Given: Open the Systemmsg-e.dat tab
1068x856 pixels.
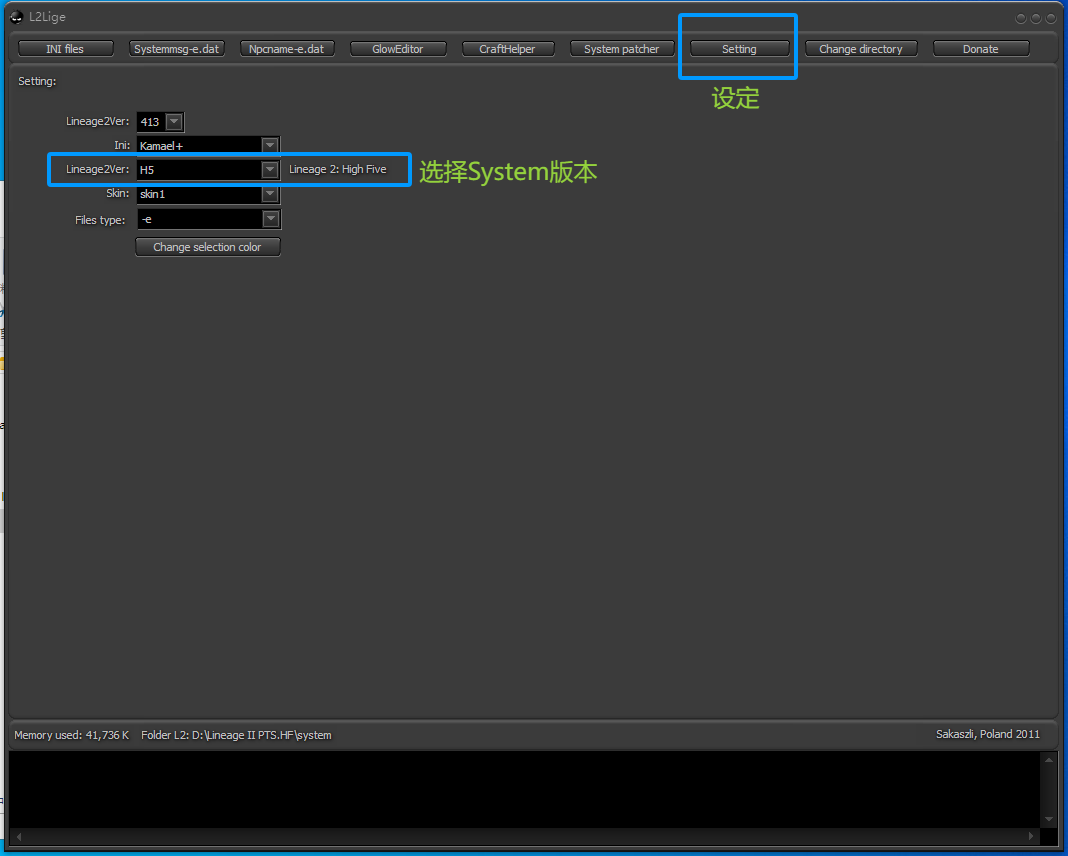Looking at the screenshot, I should [176, 49].
